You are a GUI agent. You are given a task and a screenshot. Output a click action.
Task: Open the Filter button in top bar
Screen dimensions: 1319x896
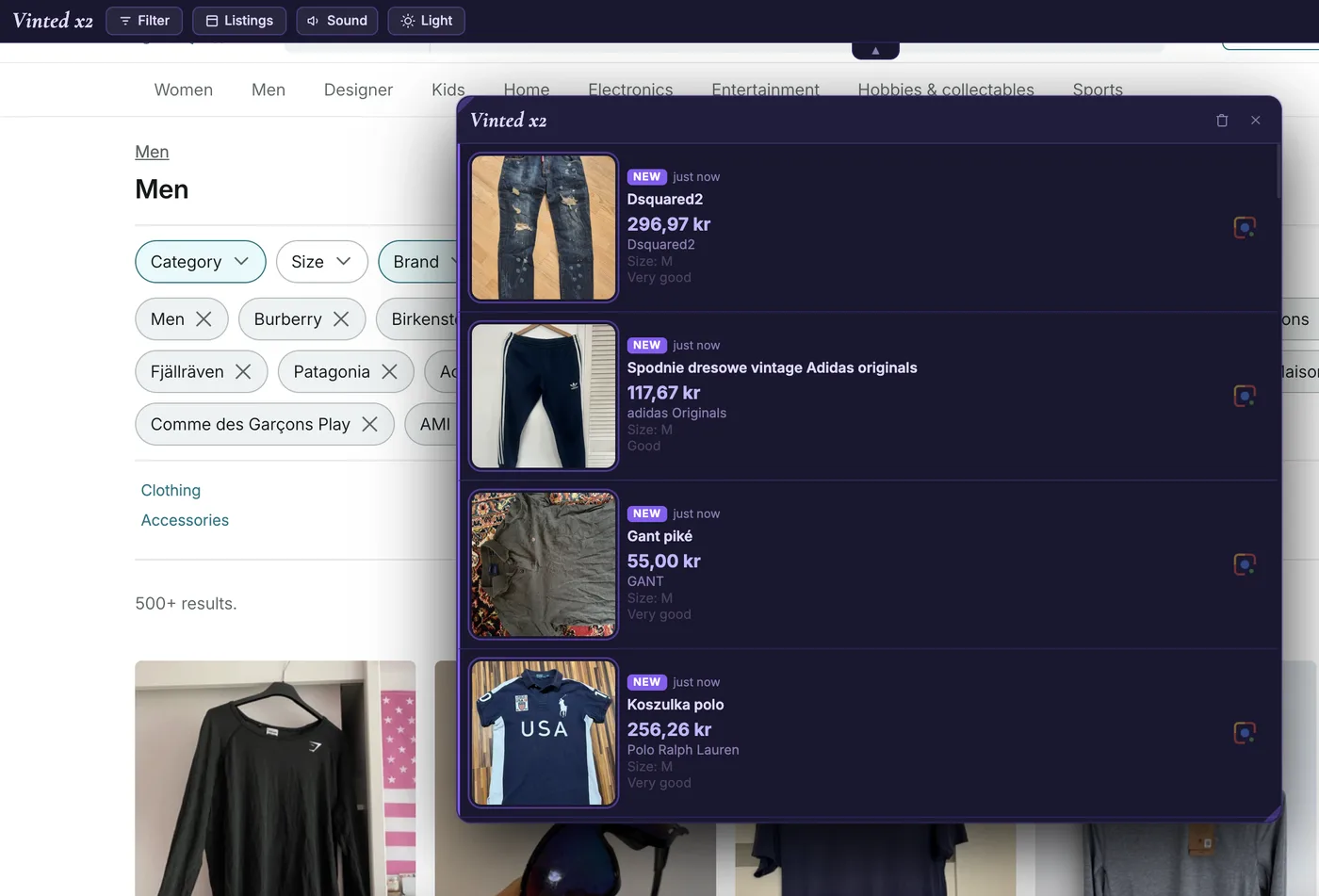[x=144, y=21]
